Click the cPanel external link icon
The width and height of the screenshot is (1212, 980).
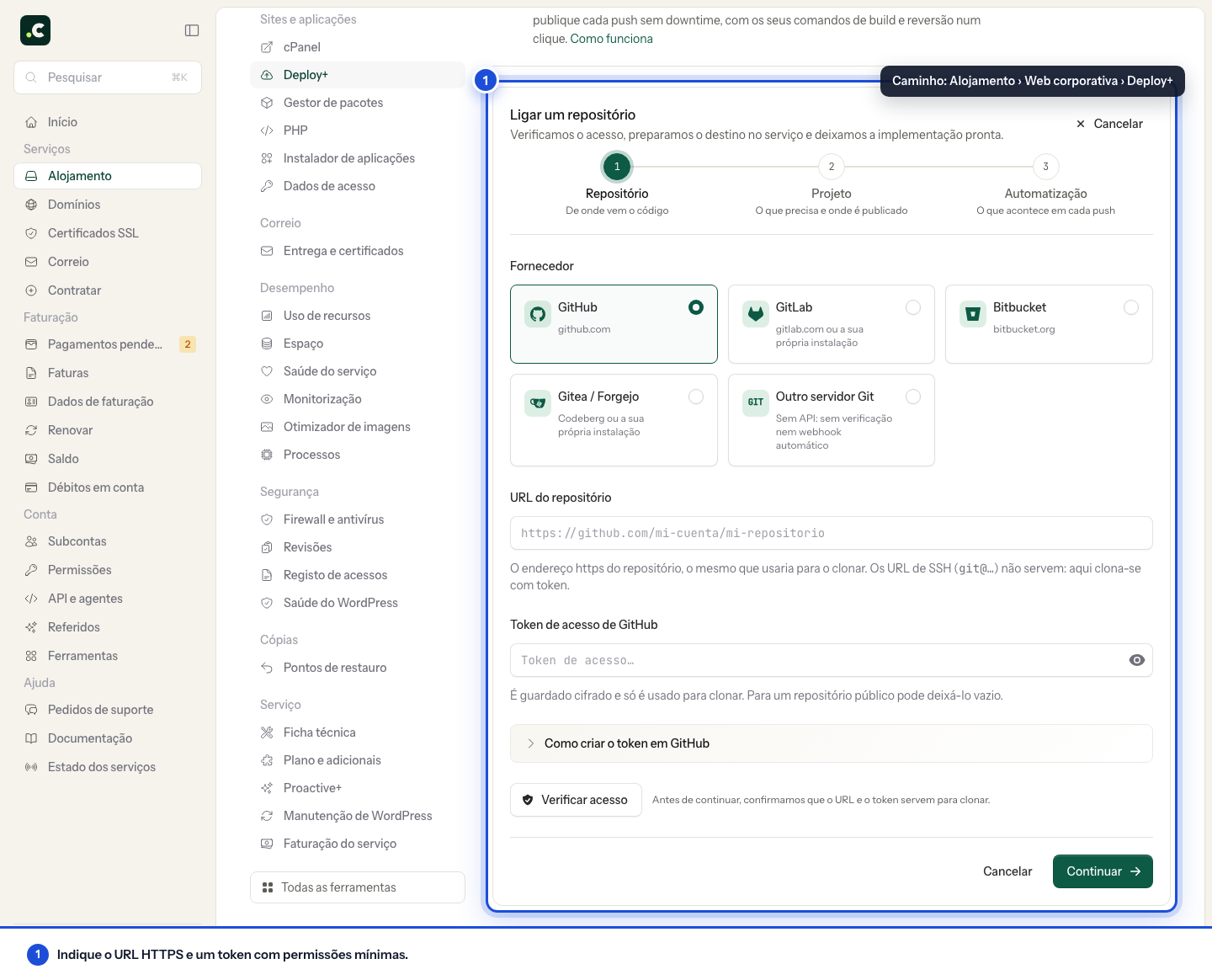(x=267, y=47)
